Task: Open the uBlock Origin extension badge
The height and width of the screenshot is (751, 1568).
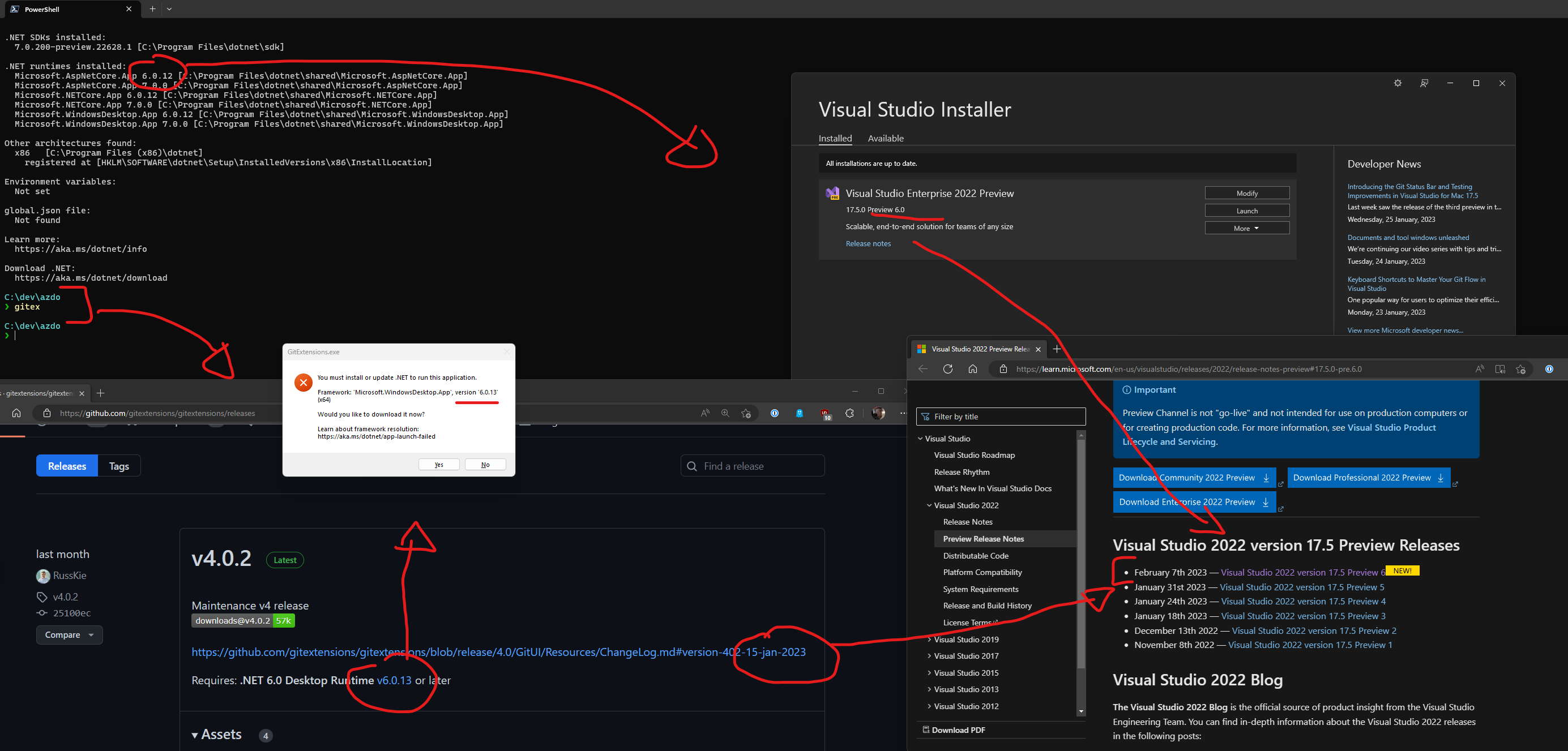Action: tap(825, 413)
